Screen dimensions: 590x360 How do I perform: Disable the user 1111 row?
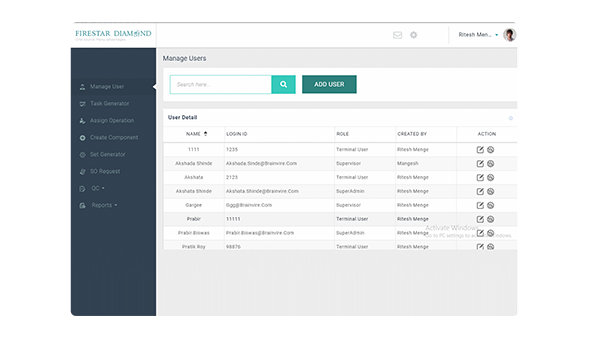(x=491, y=150)
